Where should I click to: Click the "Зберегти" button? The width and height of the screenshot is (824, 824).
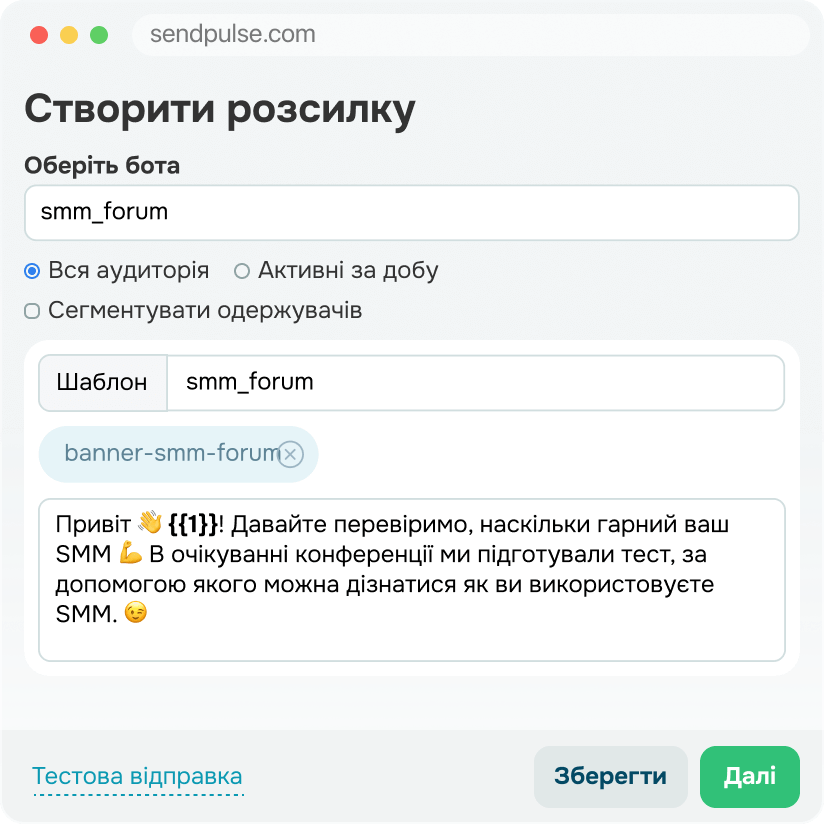(x=611, y=776)
